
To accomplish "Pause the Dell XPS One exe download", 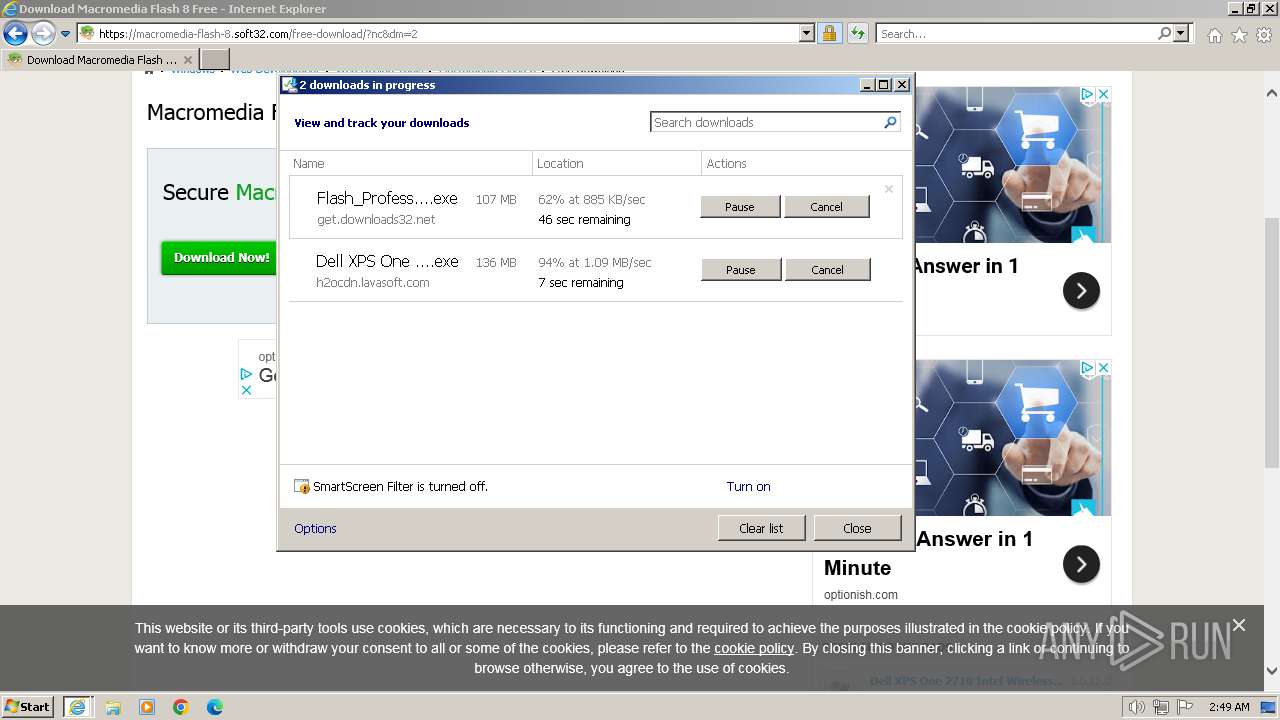I will click(741, 270).
